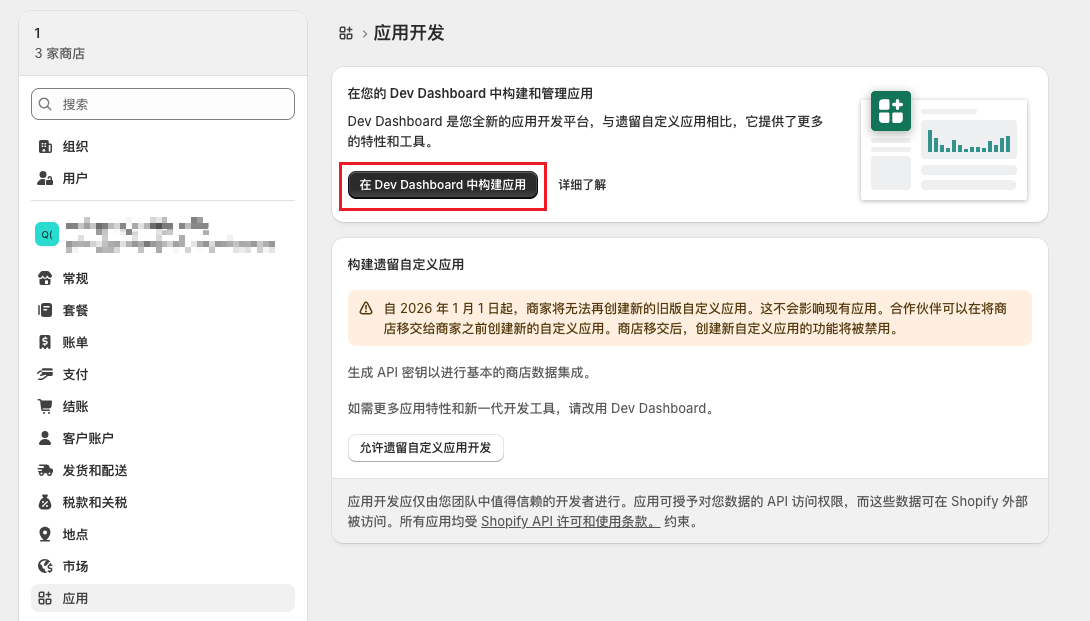Click the 组织 building icon
Screen dimensions: 1090x621
pyautogui.click(x=45, y=146)
